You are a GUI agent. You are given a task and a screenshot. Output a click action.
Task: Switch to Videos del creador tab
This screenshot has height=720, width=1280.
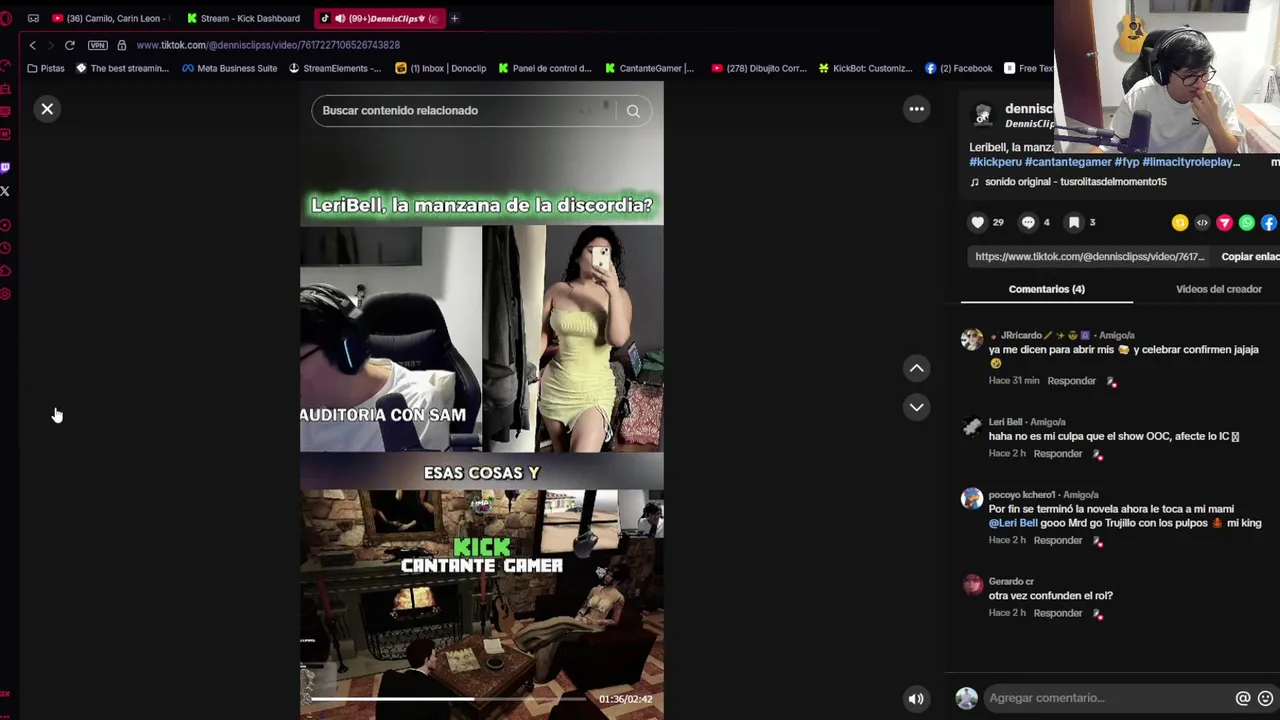pyautogui.click(x=1218, y=289)
